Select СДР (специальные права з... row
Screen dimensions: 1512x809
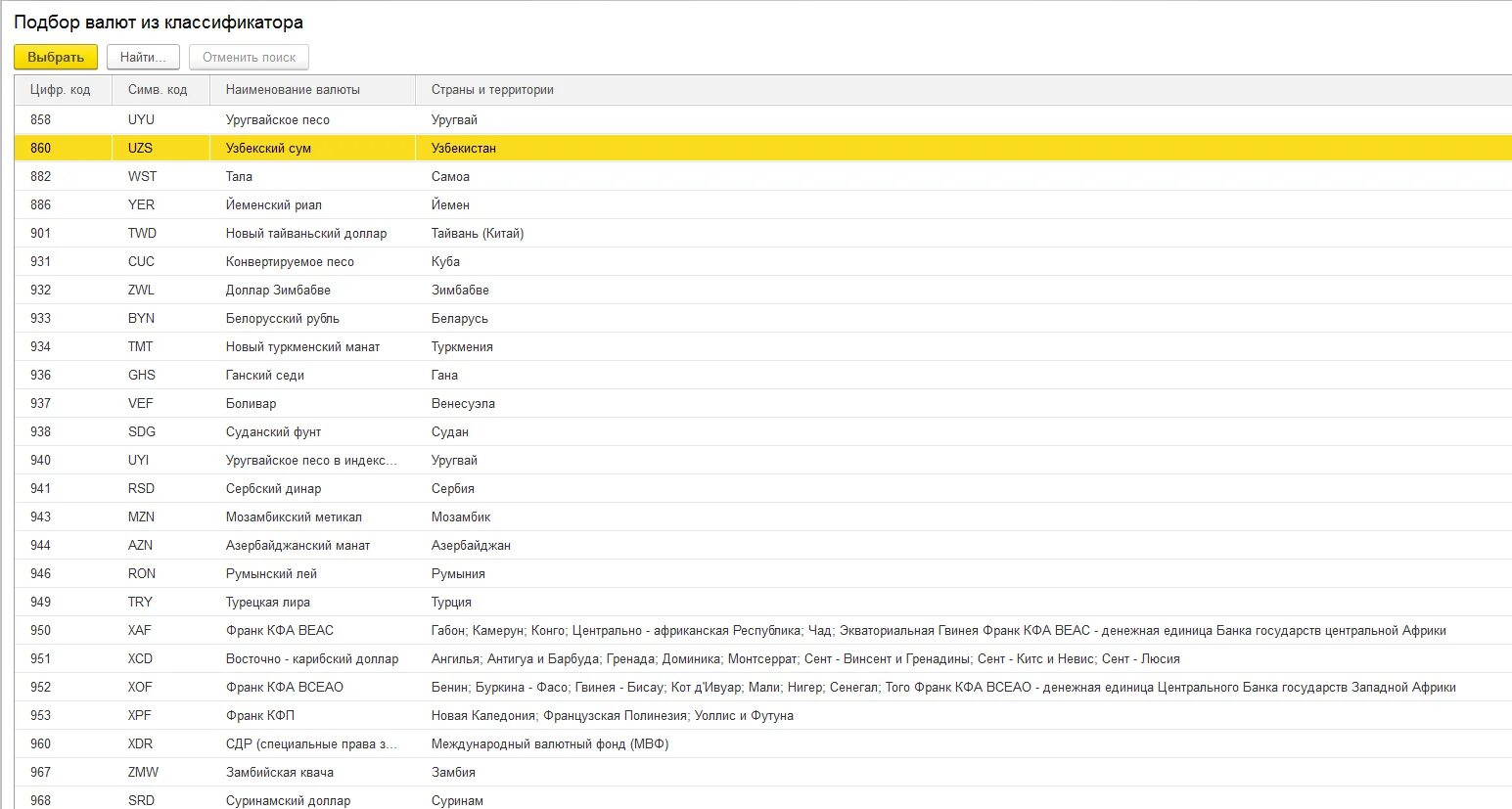coord(763,743)
